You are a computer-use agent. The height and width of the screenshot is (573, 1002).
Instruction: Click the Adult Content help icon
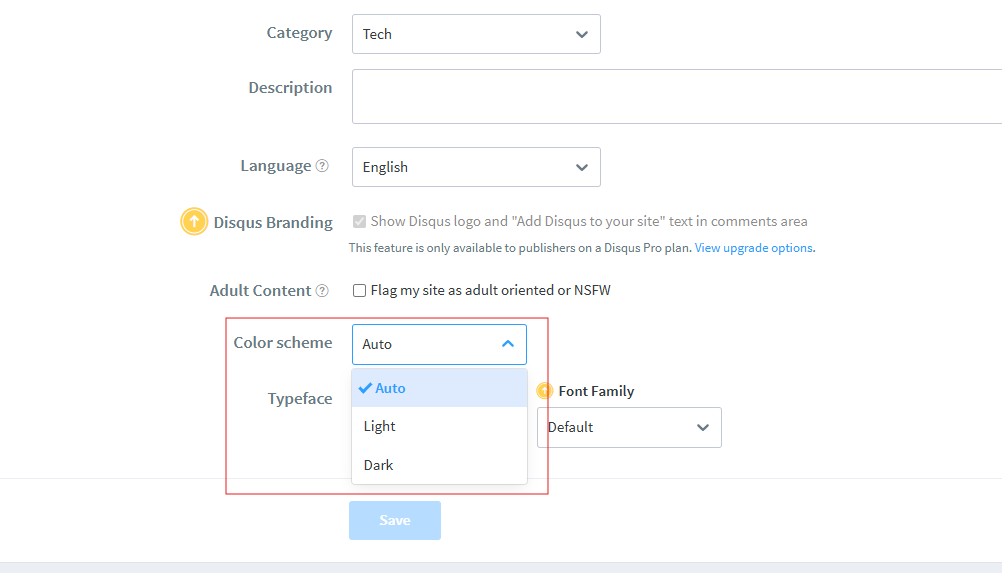click(322, 291)
